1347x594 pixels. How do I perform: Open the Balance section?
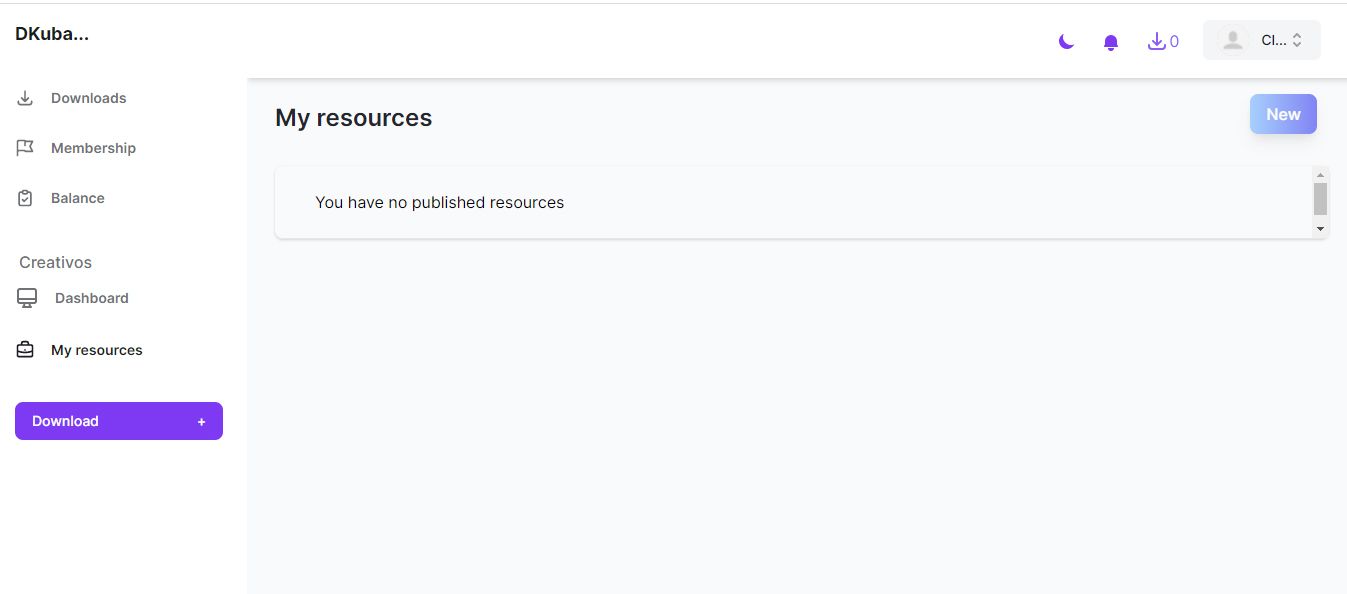tap(78, 198)
